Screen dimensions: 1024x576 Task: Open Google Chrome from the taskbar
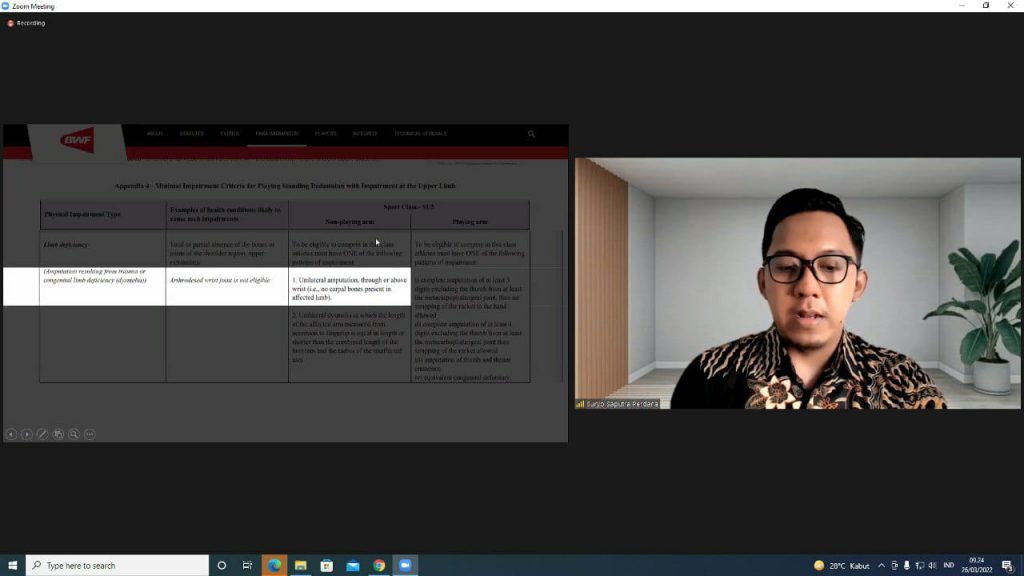pos(379,565)
